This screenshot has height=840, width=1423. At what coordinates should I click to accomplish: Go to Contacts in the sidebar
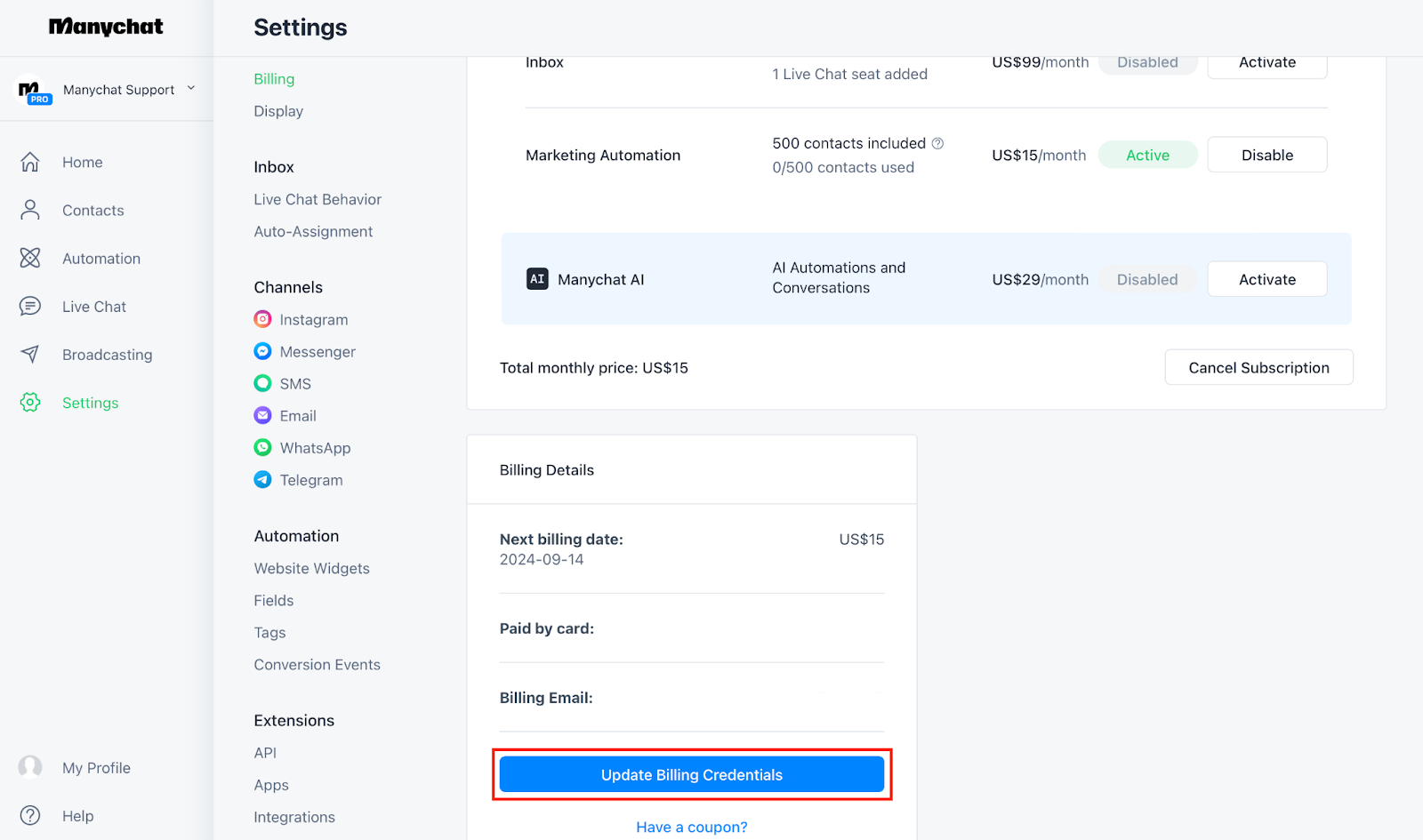(x=93, y=210)
